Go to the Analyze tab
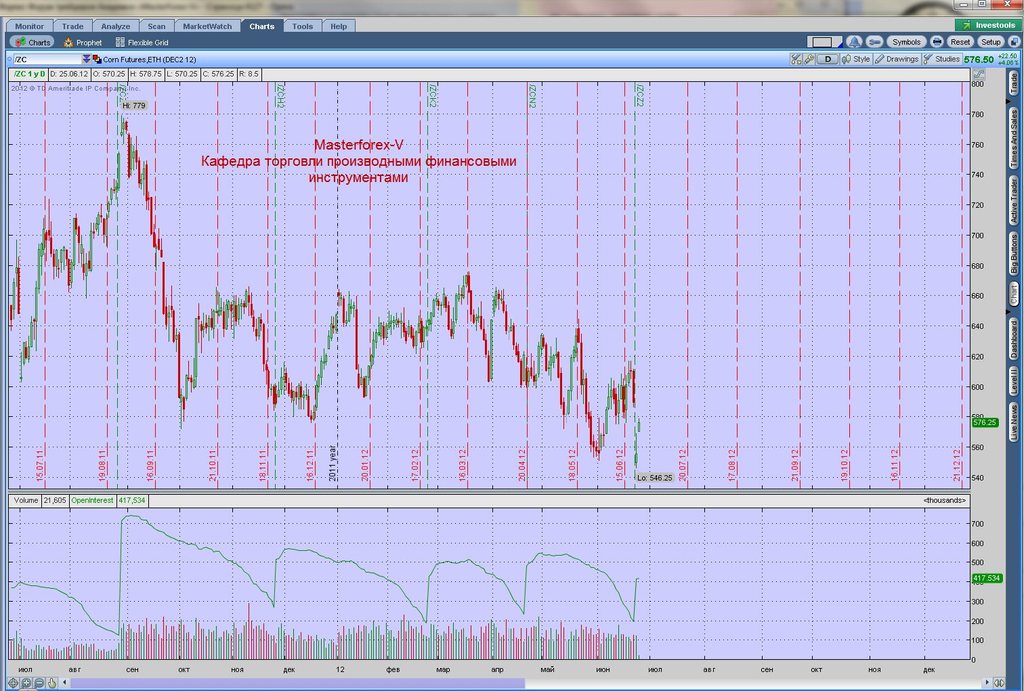1024x691 pixels. [116, 26]
